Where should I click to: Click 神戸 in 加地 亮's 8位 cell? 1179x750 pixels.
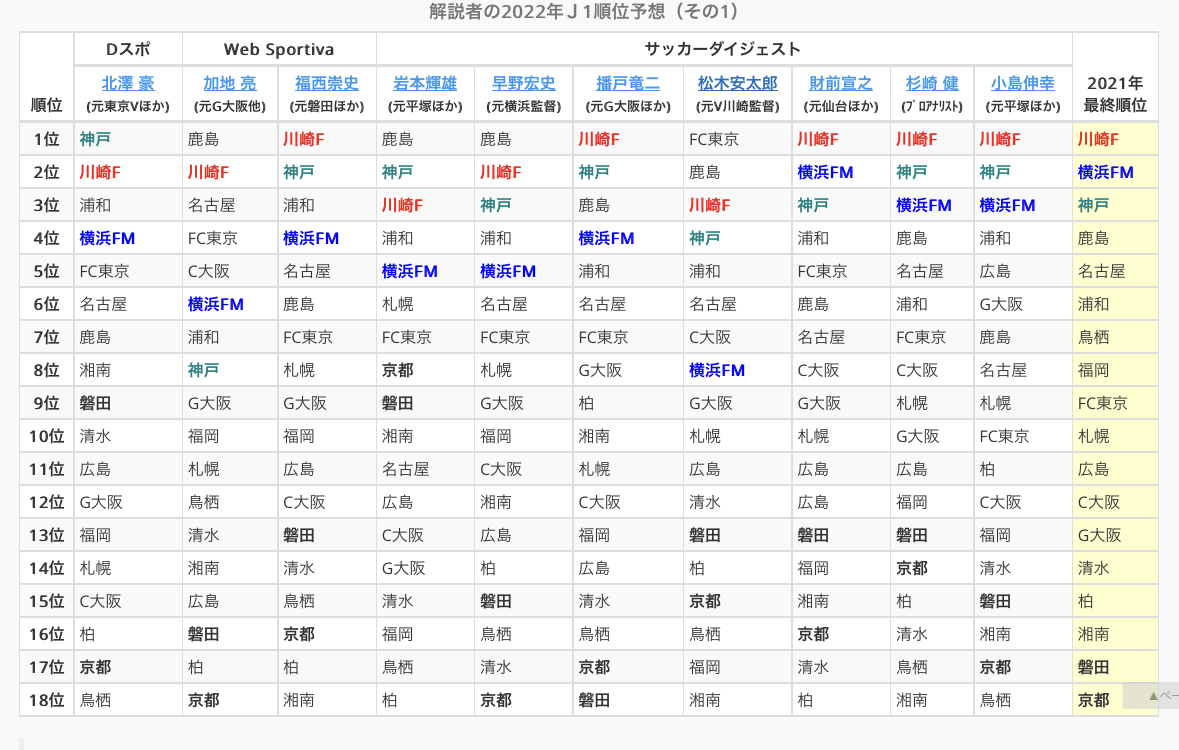tap(204, 370)
